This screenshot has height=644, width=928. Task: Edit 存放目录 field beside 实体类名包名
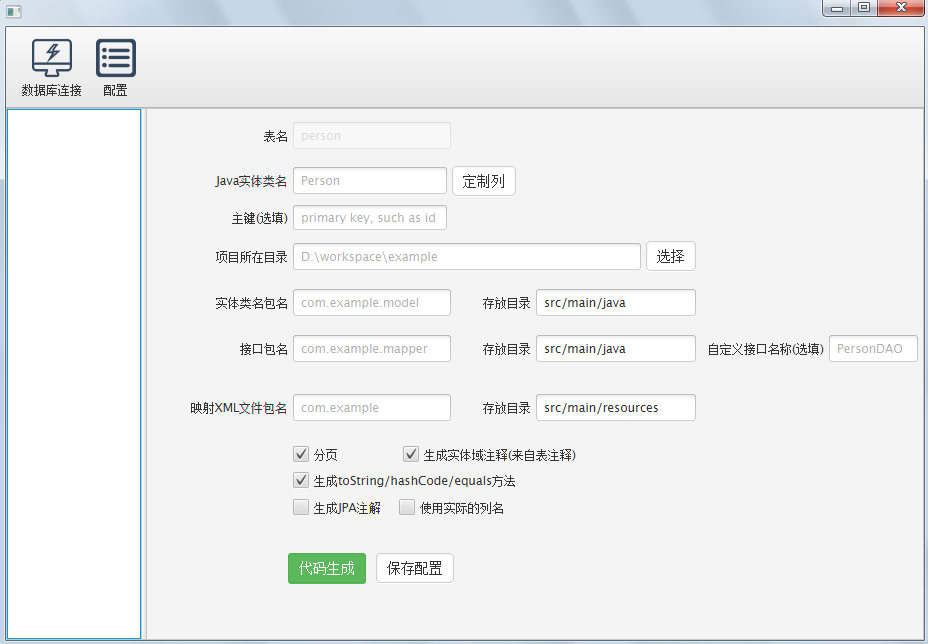tap(616, 302)
